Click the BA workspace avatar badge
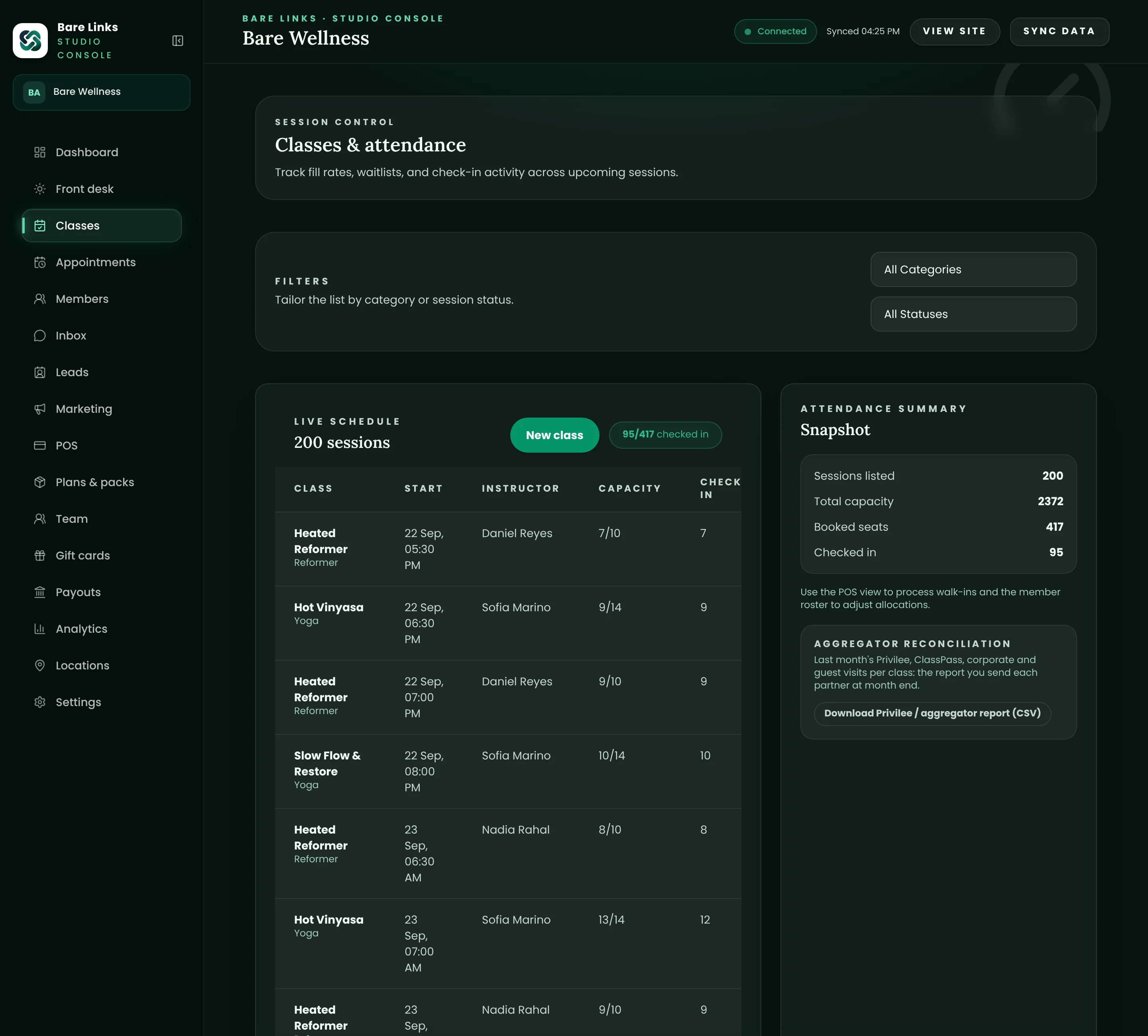This screenshot has height=1036, width=1148. (x=34, y=92)
